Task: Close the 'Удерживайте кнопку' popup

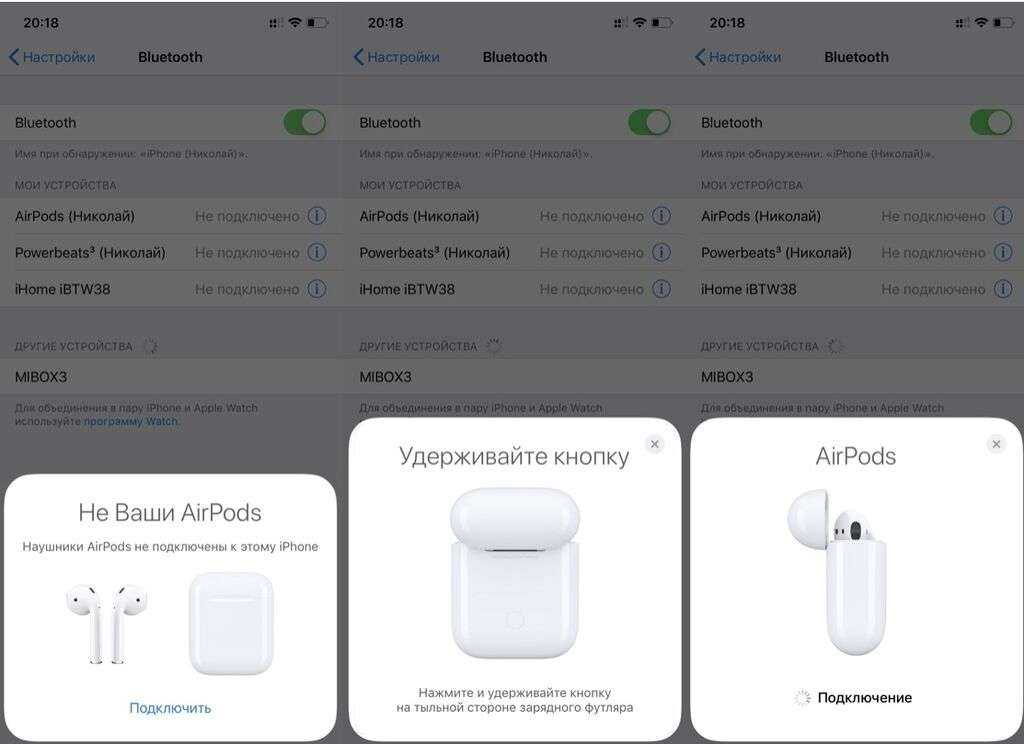Action: pyautogui.click(x=654, y=444)
